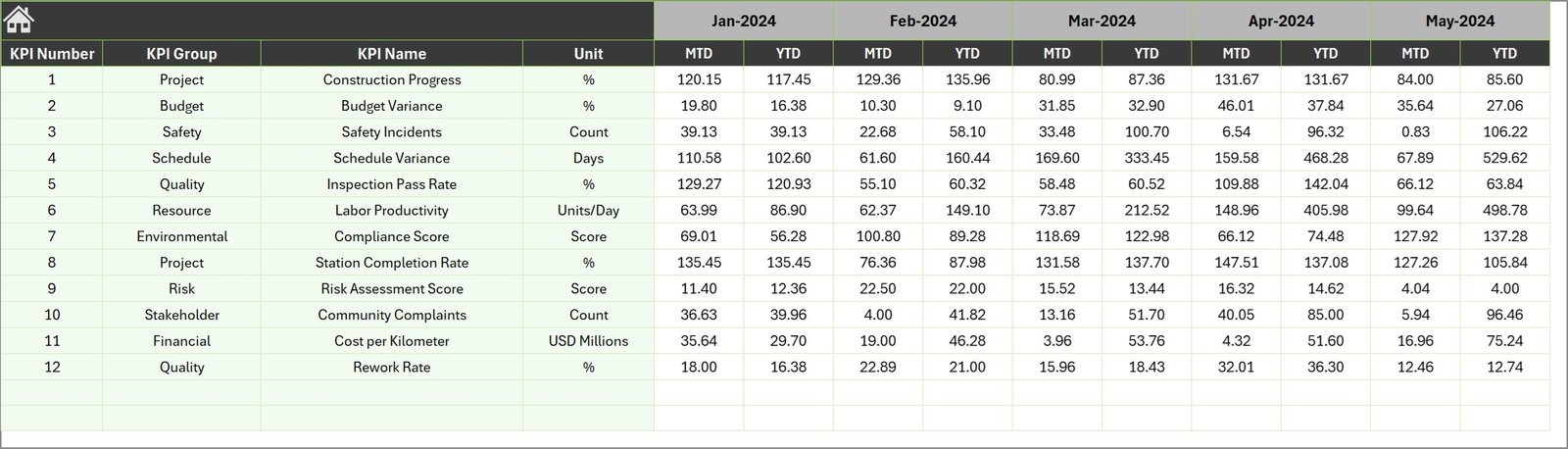
Task: Click the Apr-2024 month header
Action: point(1281,21)
